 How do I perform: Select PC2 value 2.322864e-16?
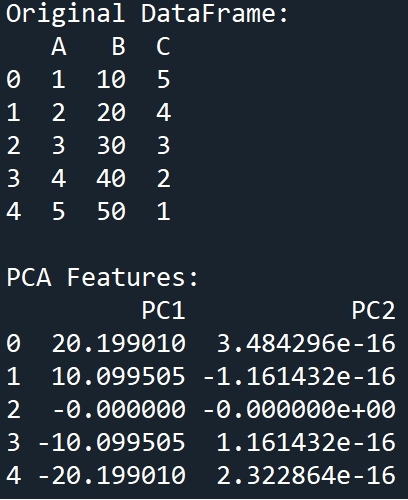(306, 475)
